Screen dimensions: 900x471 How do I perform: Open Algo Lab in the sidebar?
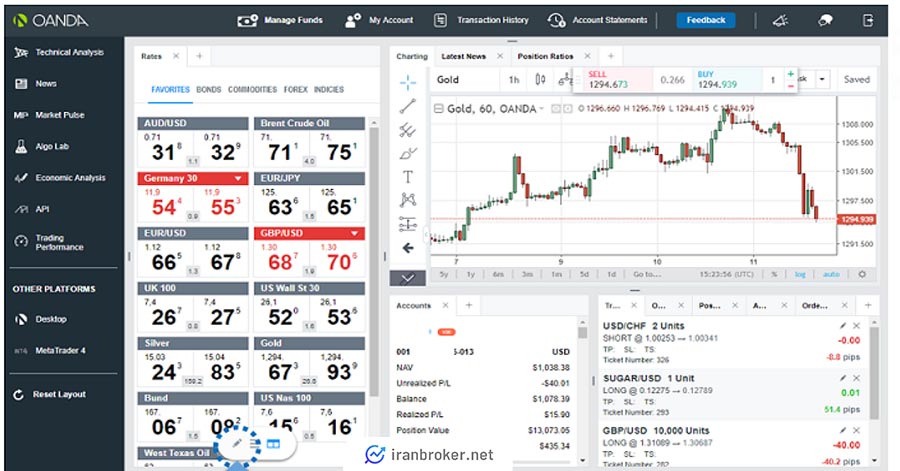(41, 146)
